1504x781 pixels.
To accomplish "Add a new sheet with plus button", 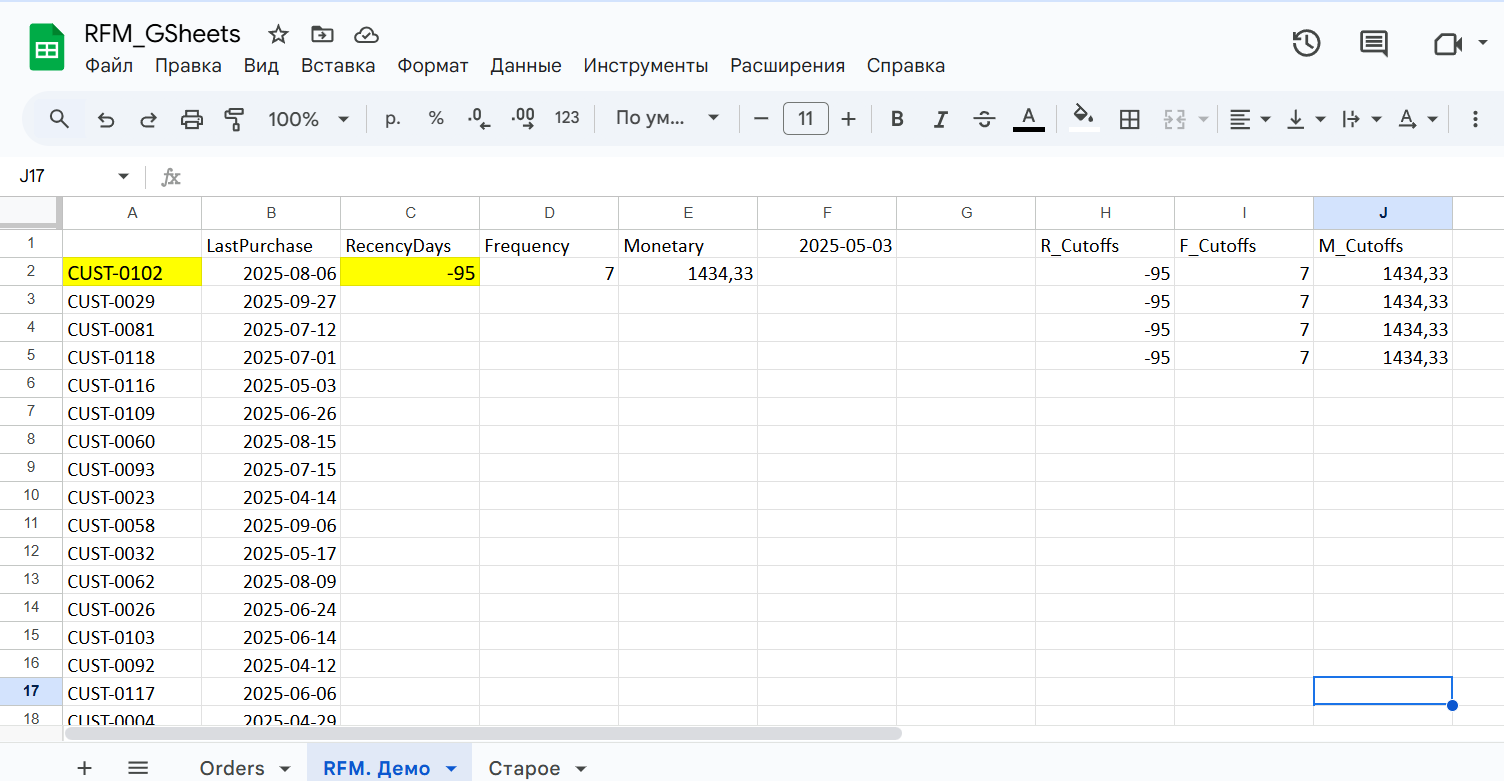I will click(x=85, y=768).
